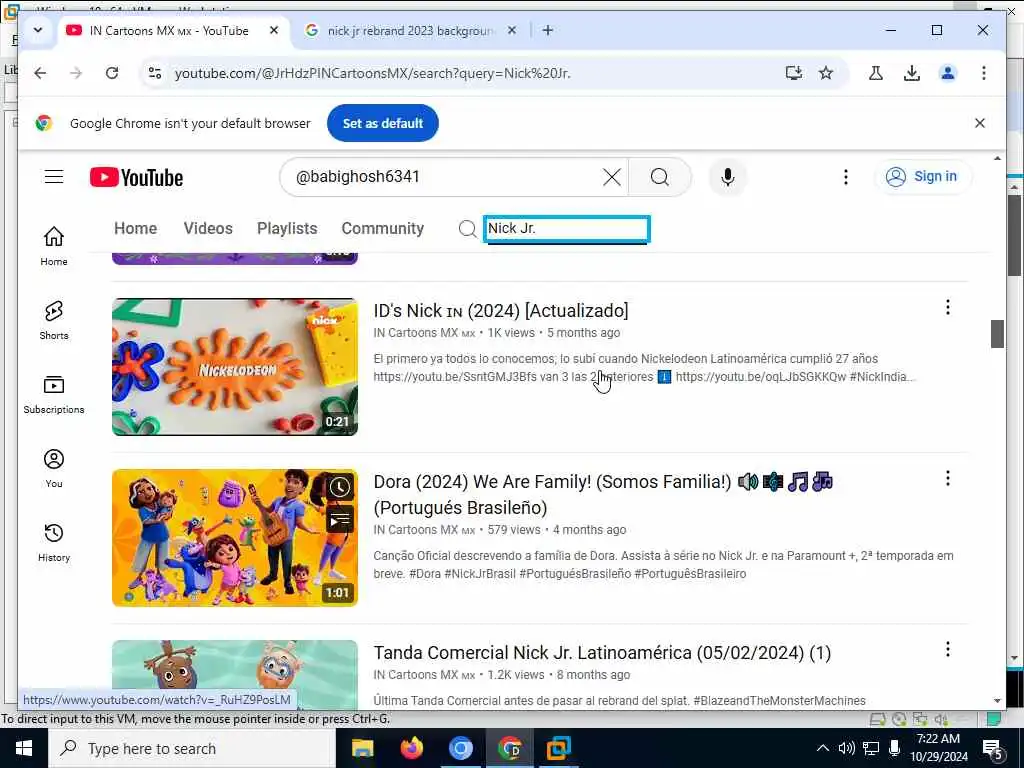The image size is (1024, 768).
Task: Go to YouTube home via the logo
Action: (x=136, y=177)
